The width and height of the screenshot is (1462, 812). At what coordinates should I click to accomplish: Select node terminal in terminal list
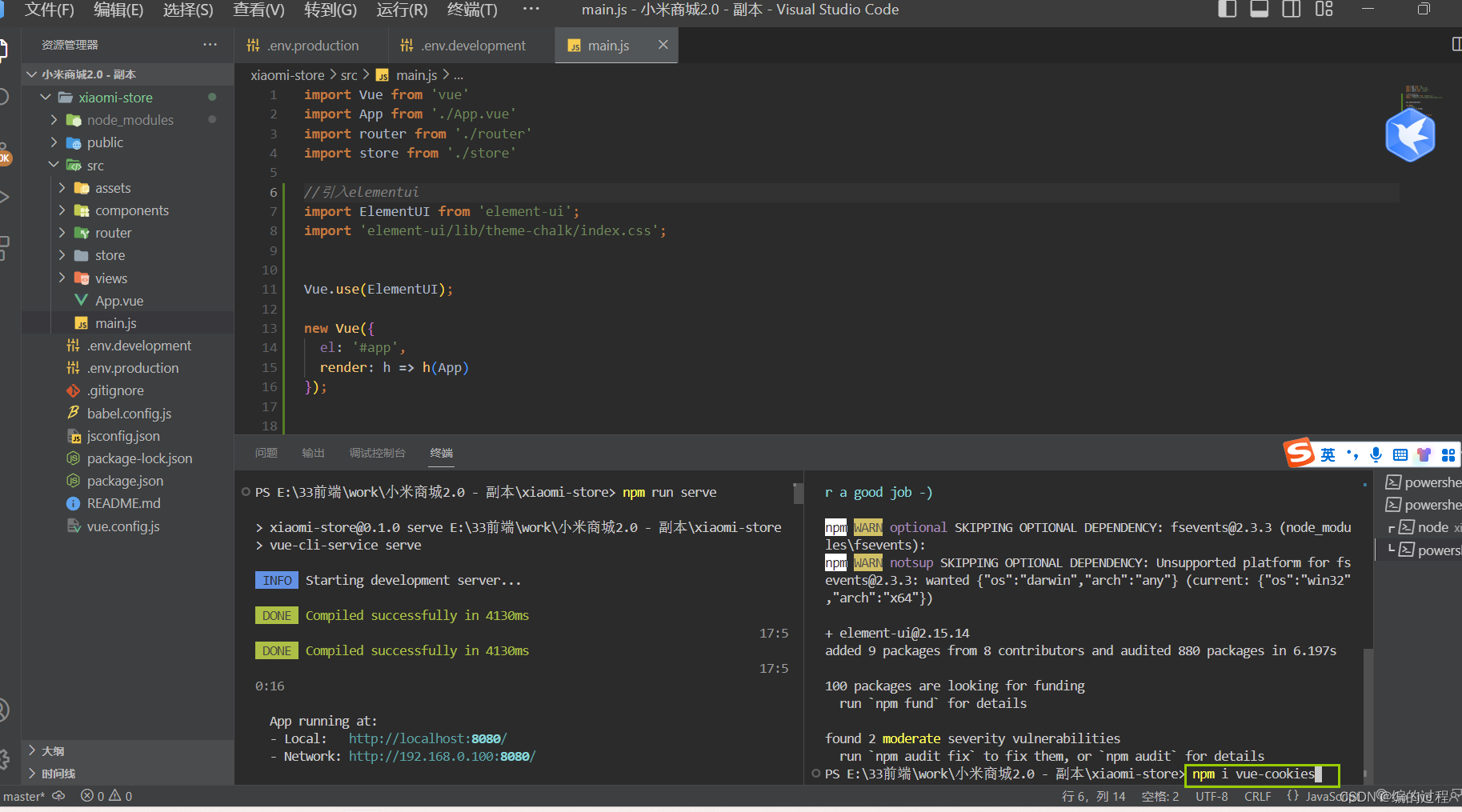point(1423,527)
